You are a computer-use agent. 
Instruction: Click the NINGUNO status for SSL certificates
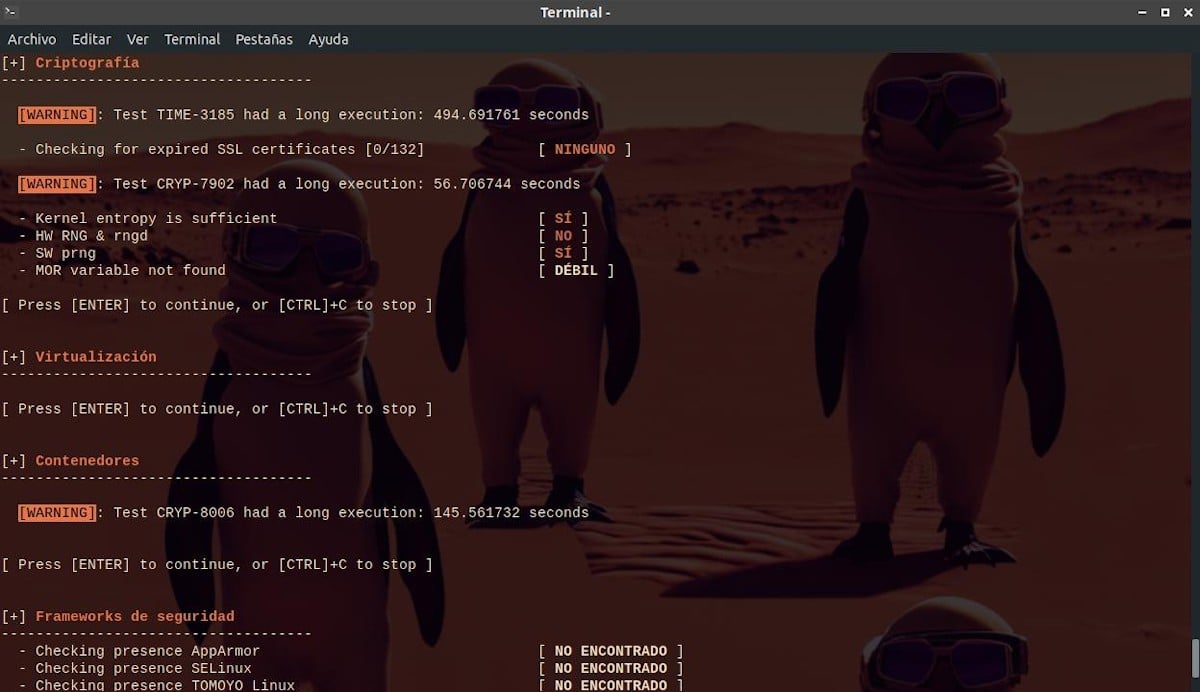click(585, 150)
